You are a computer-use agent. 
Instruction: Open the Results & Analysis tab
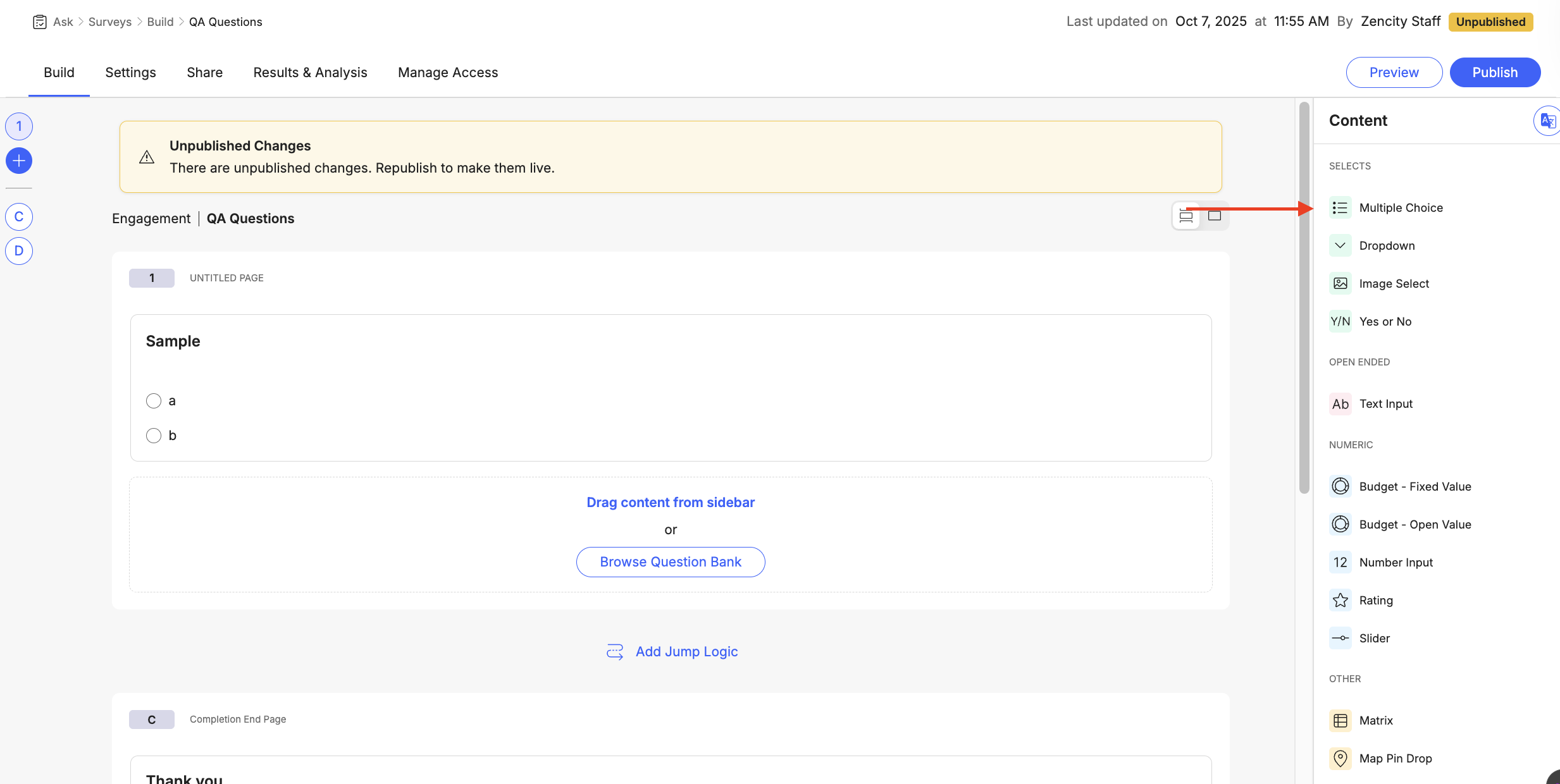310,72
